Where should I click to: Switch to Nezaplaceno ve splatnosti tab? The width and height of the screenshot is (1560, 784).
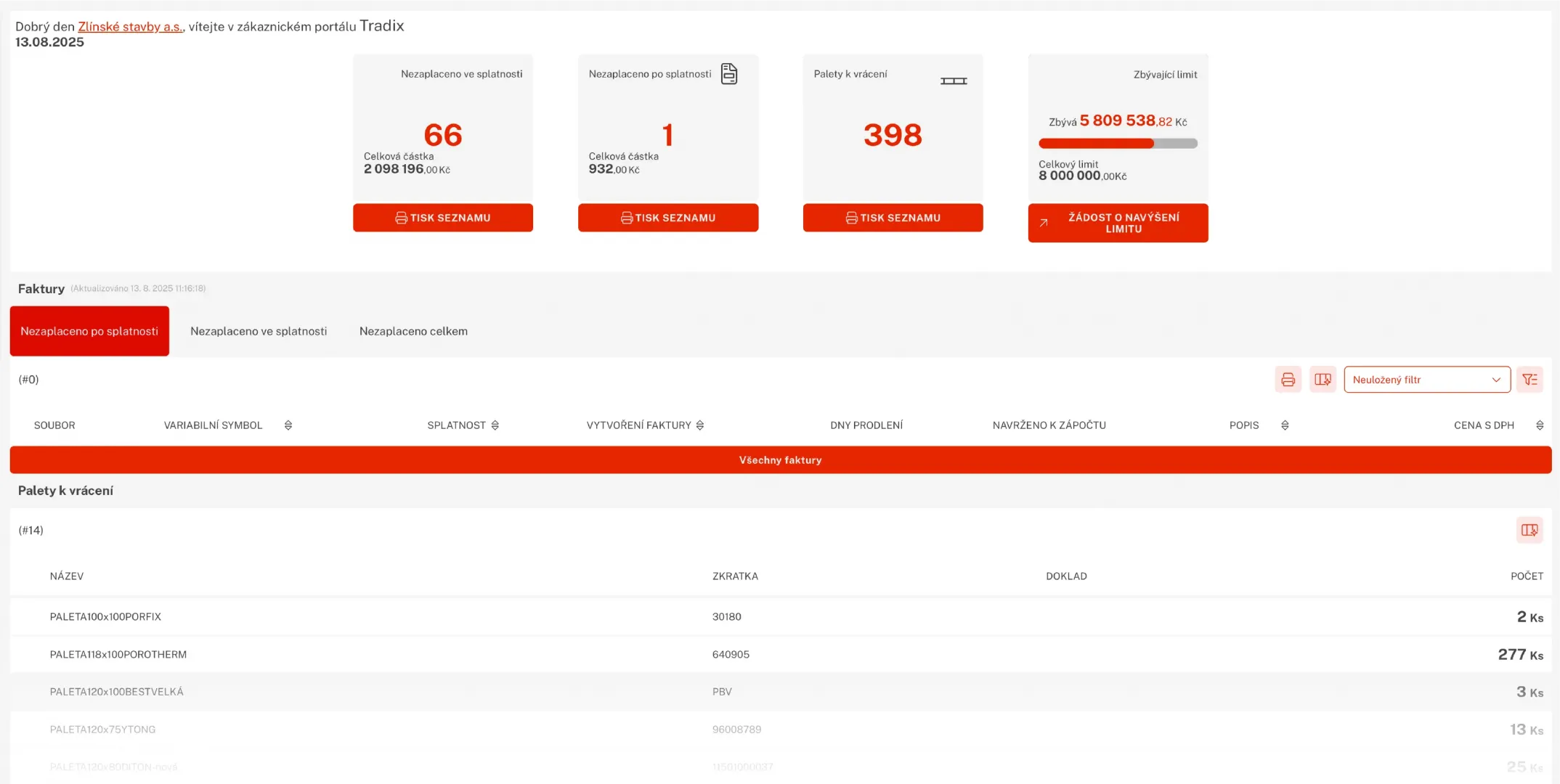[259, 331]
